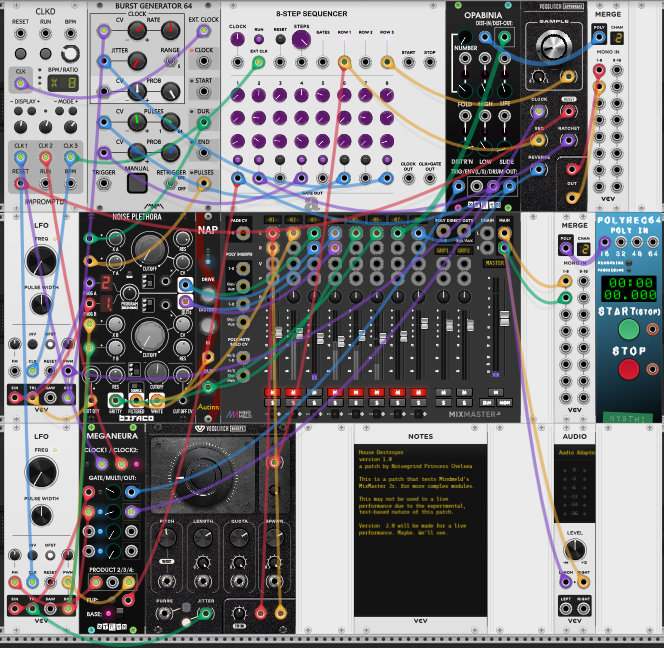Click the sequencer CLOCK OUT jack
Image resolution: width=664 pixels, height=648 pixels.
[x=408, y=178]
